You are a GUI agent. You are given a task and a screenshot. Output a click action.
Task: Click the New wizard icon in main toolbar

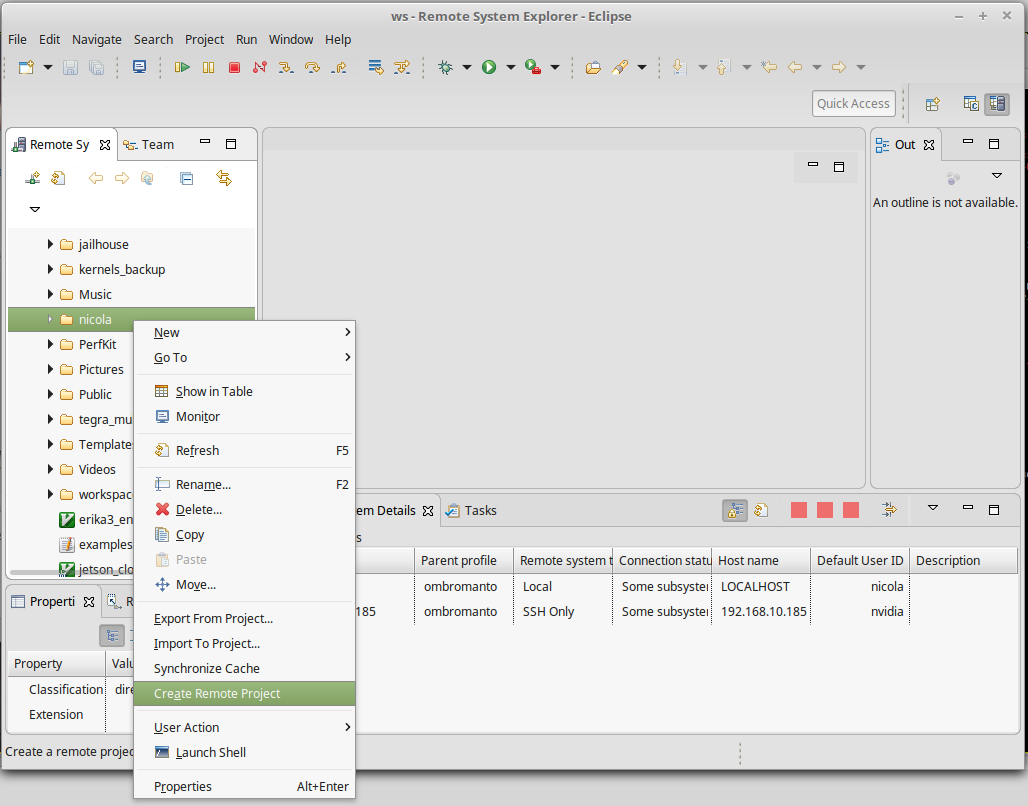(26, 67)
